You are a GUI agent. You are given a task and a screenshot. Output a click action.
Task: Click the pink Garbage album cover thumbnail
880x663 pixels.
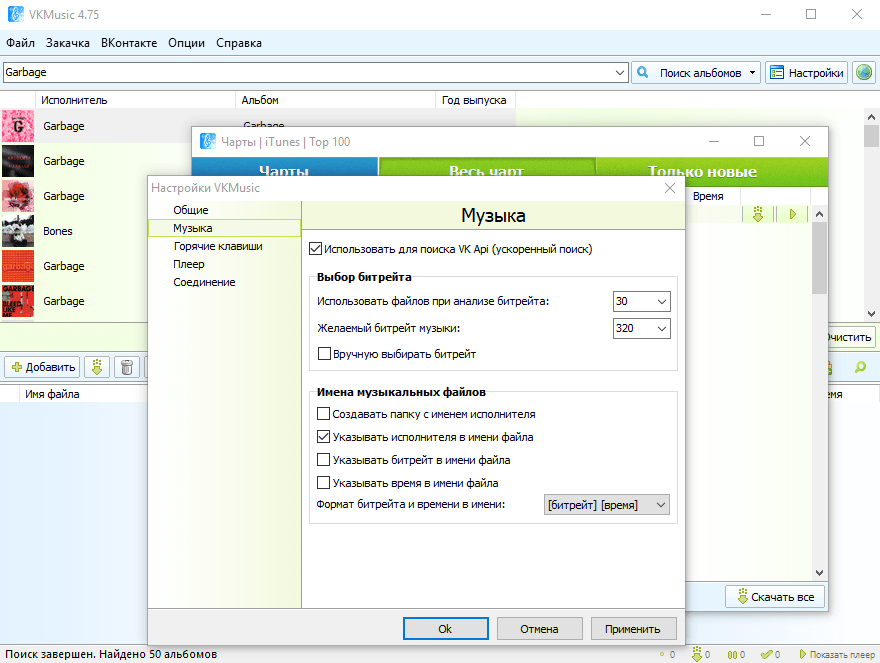(18, 126)
